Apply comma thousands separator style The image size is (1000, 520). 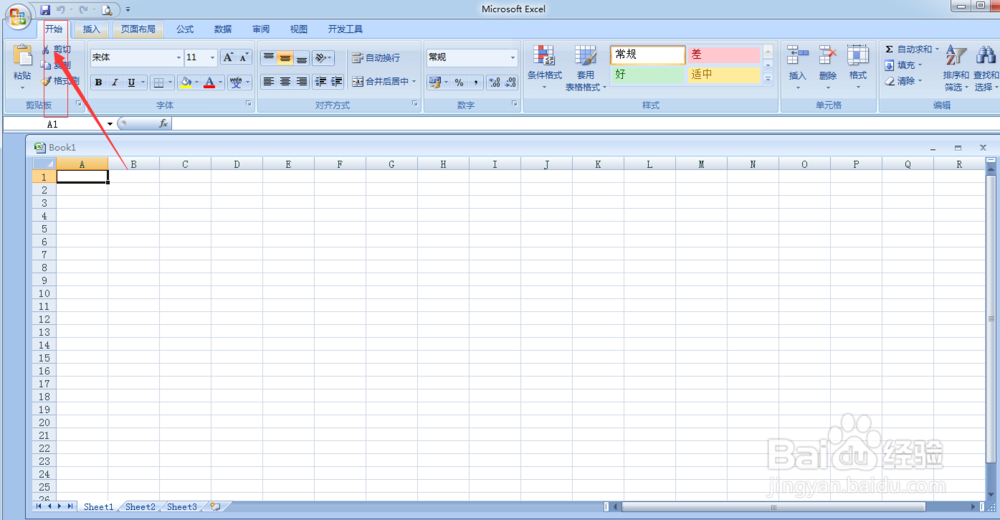click(x=476, y=82)
